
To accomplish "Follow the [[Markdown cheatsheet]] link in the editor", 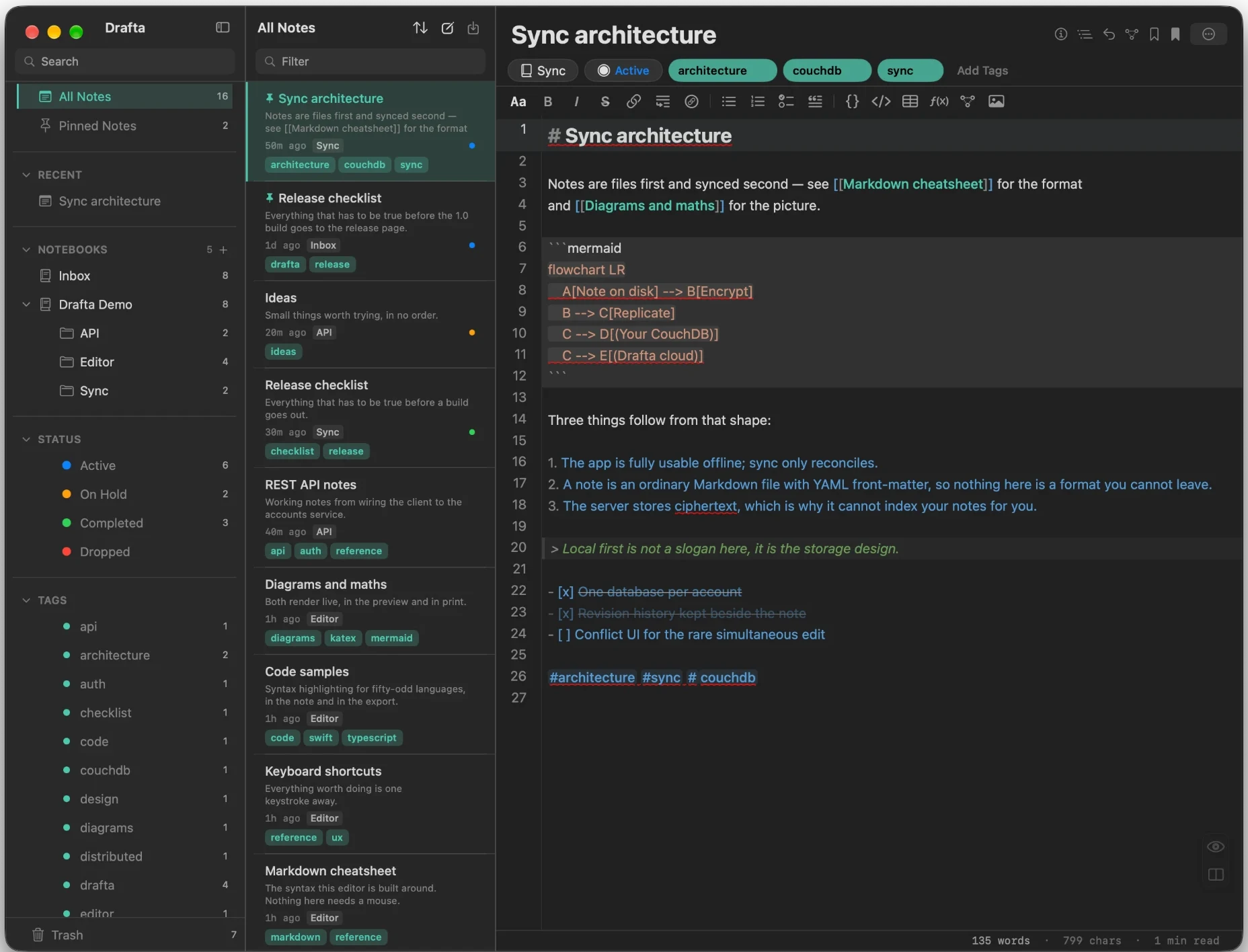I will pos(912,184).
